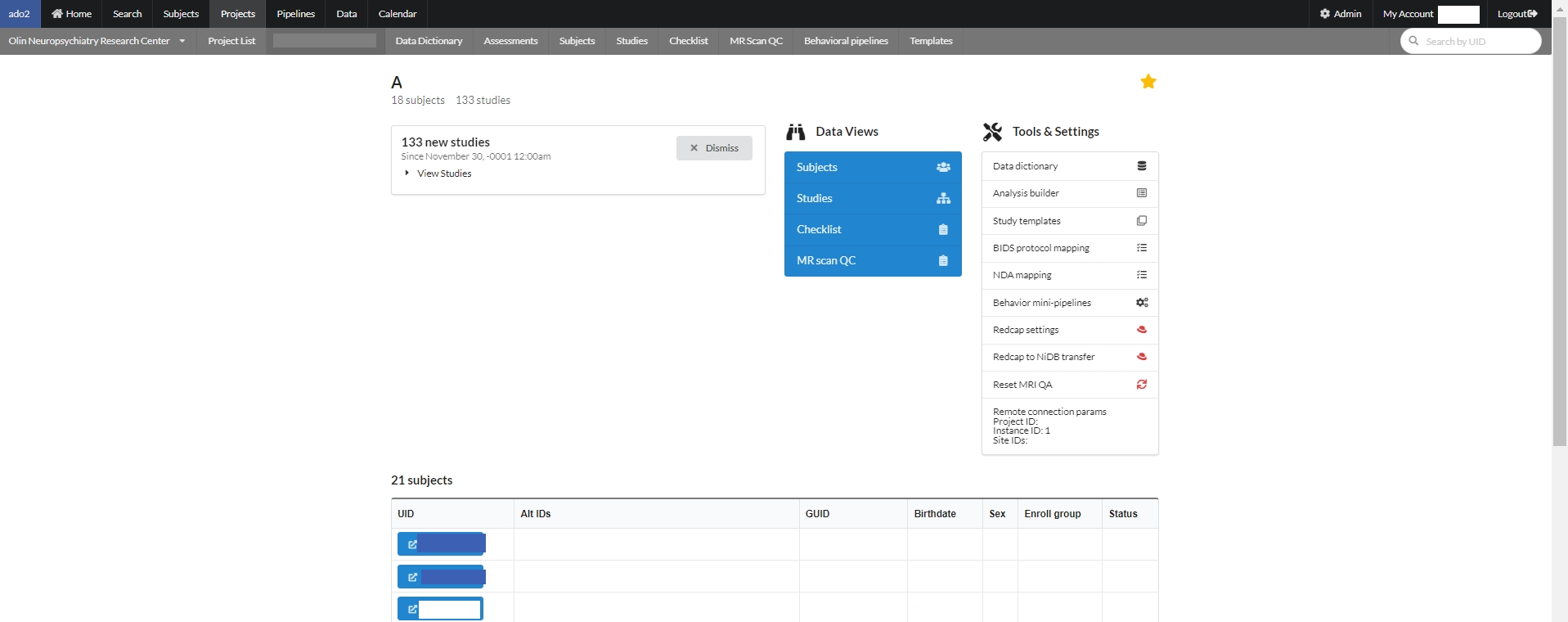Click the page vertical scrollbar
This screenshot has height=622, width=1568.
tap(1559, 246)
